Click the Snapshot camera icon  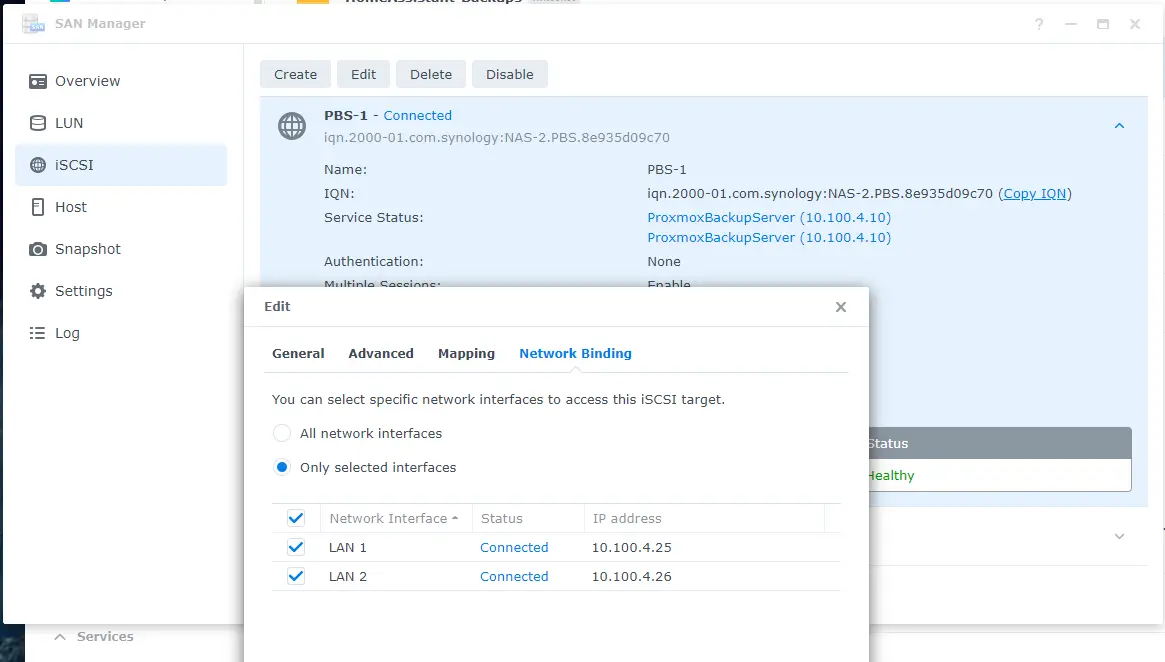[38, 249]
